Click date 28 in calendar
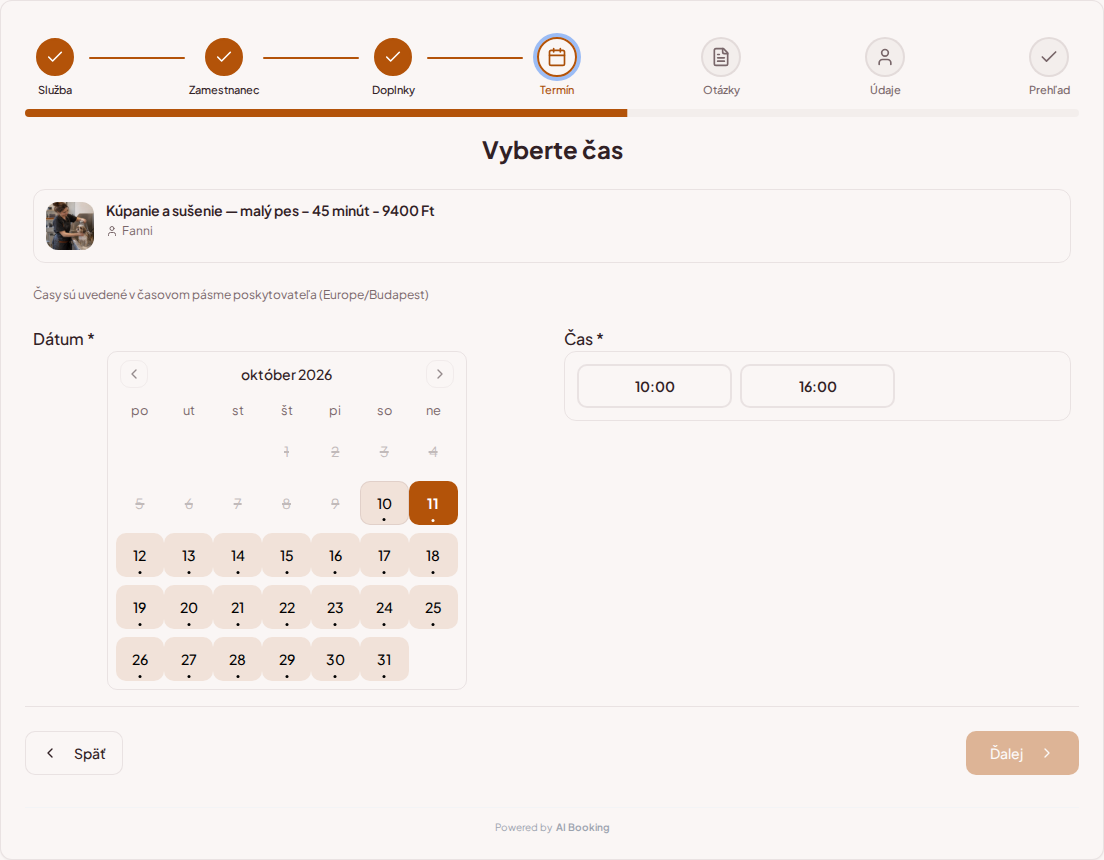Viewport: 1104px width, 860px height. click(x=237, y=659)
